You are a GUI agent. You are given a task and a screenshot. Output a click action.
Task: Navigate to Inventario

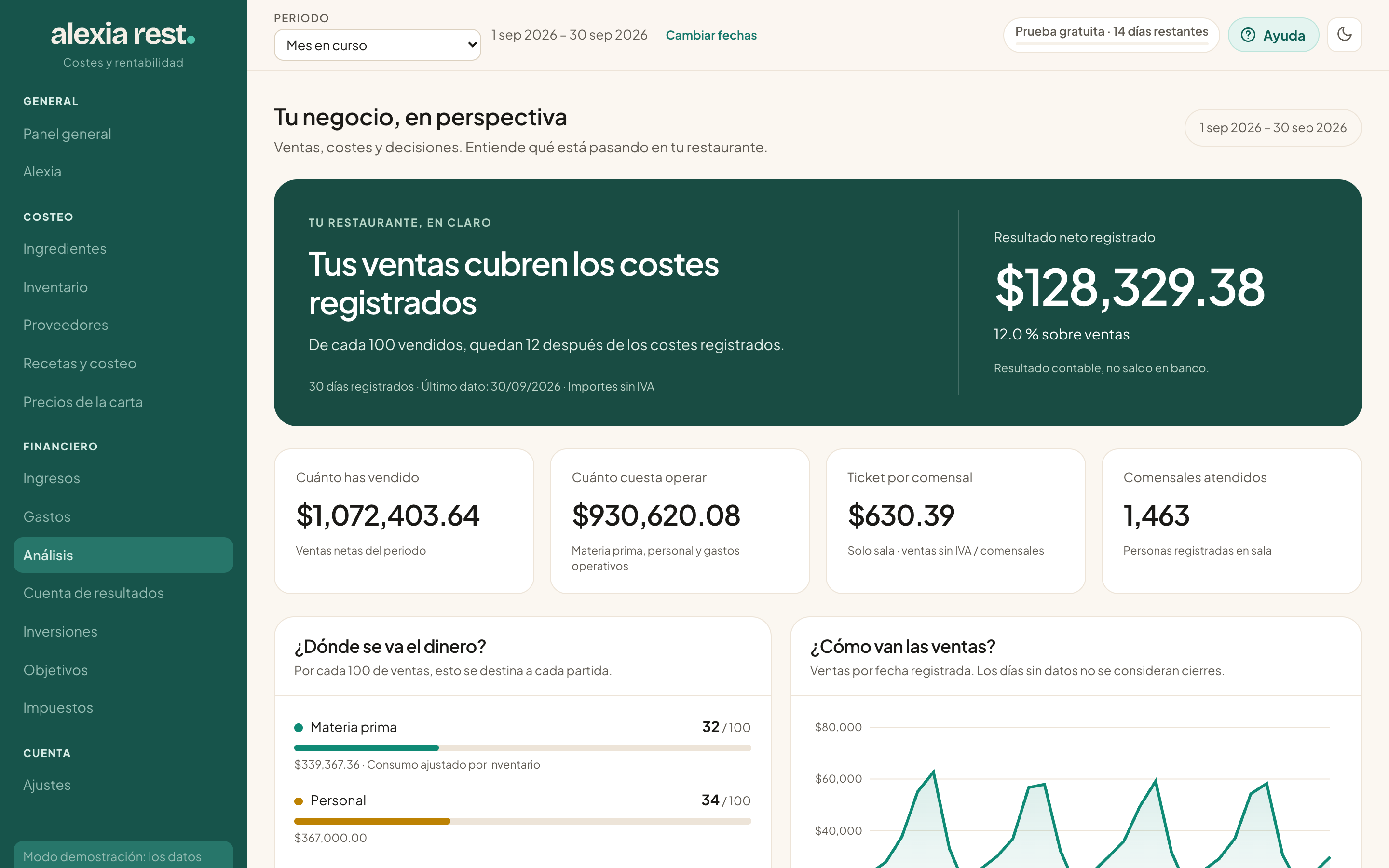123,287
